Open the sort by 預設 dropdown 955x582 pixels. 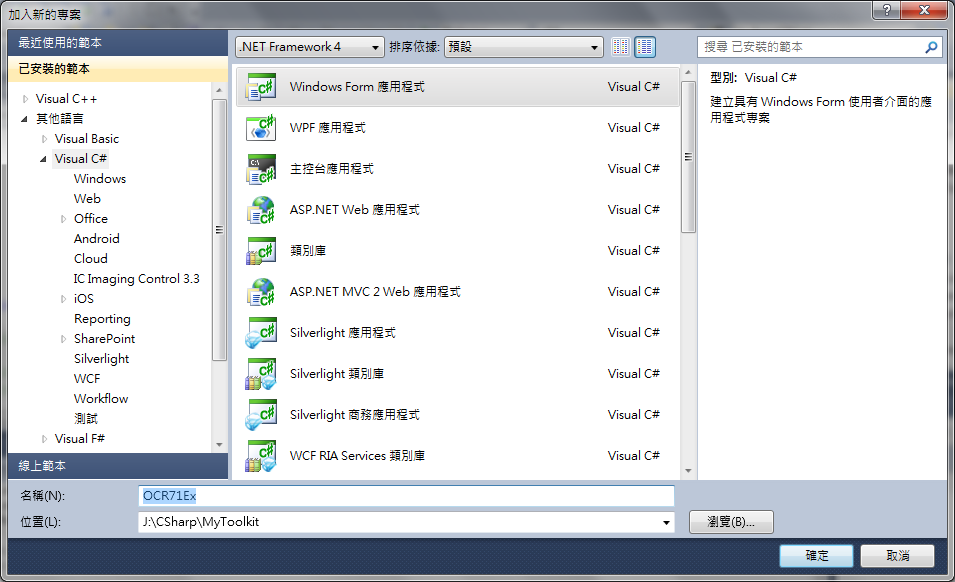524,47
